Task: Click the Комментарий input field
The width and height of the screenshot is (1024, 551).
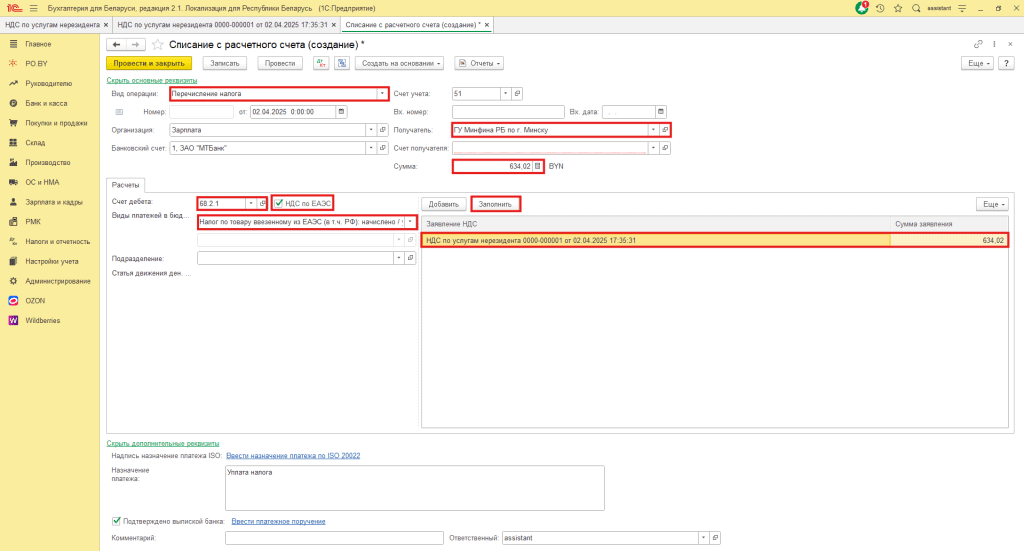Action: [334, 538]
